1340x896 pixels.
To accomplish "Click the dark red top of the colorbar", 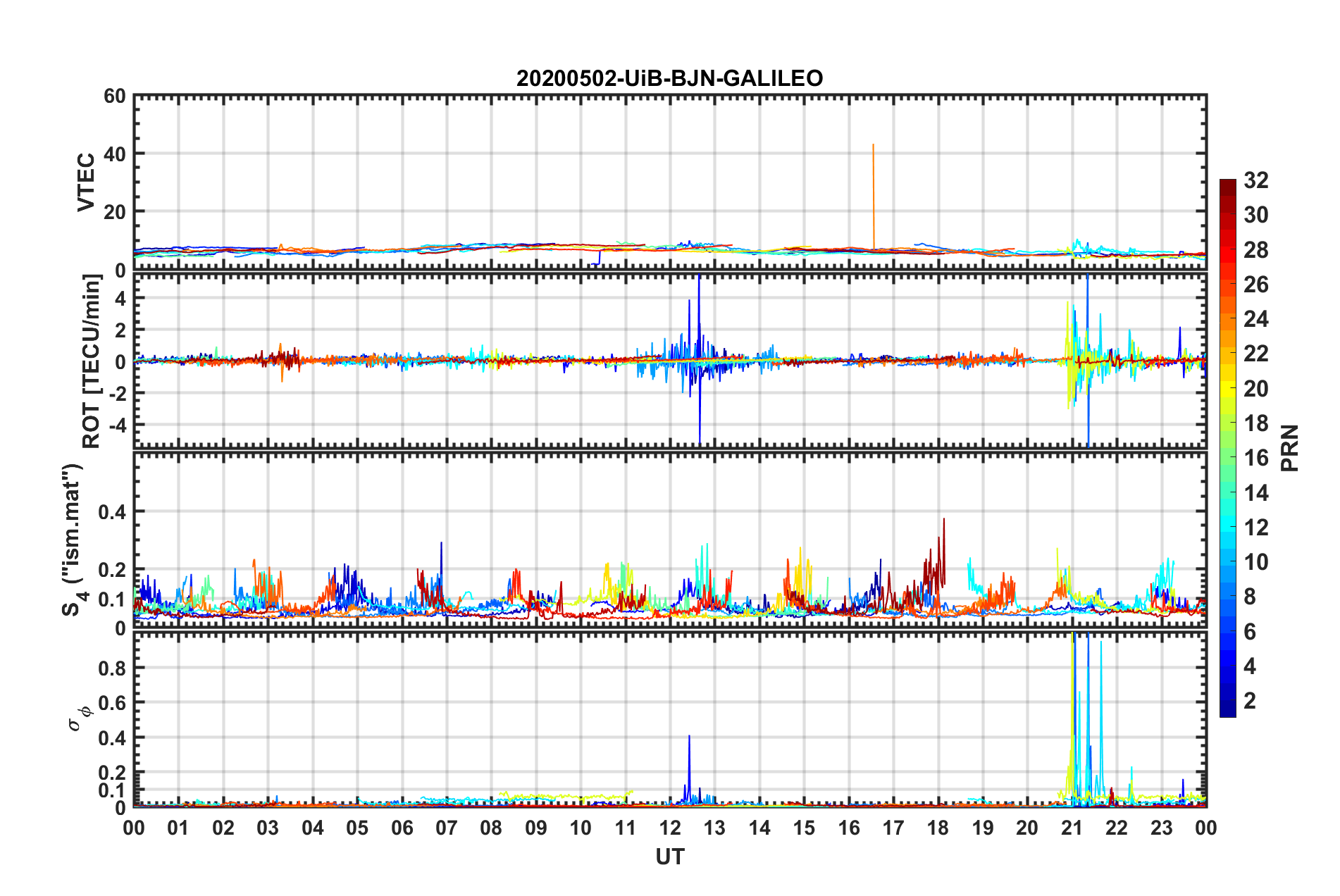I will click(1228, 187).
